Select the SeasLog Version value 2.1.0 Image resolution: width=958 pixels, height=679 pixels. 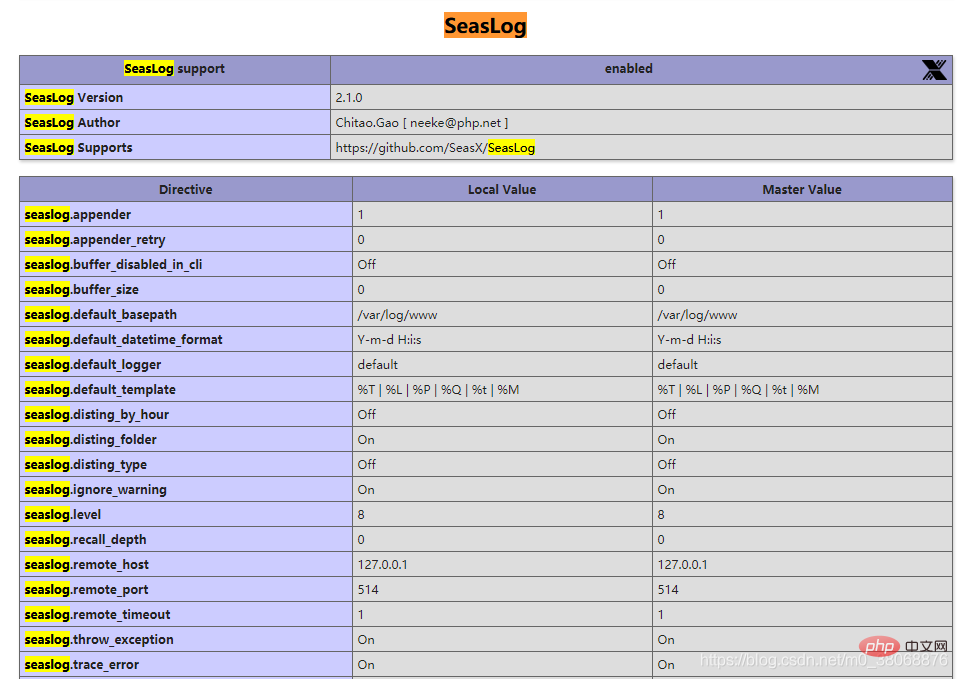[349, 98]
